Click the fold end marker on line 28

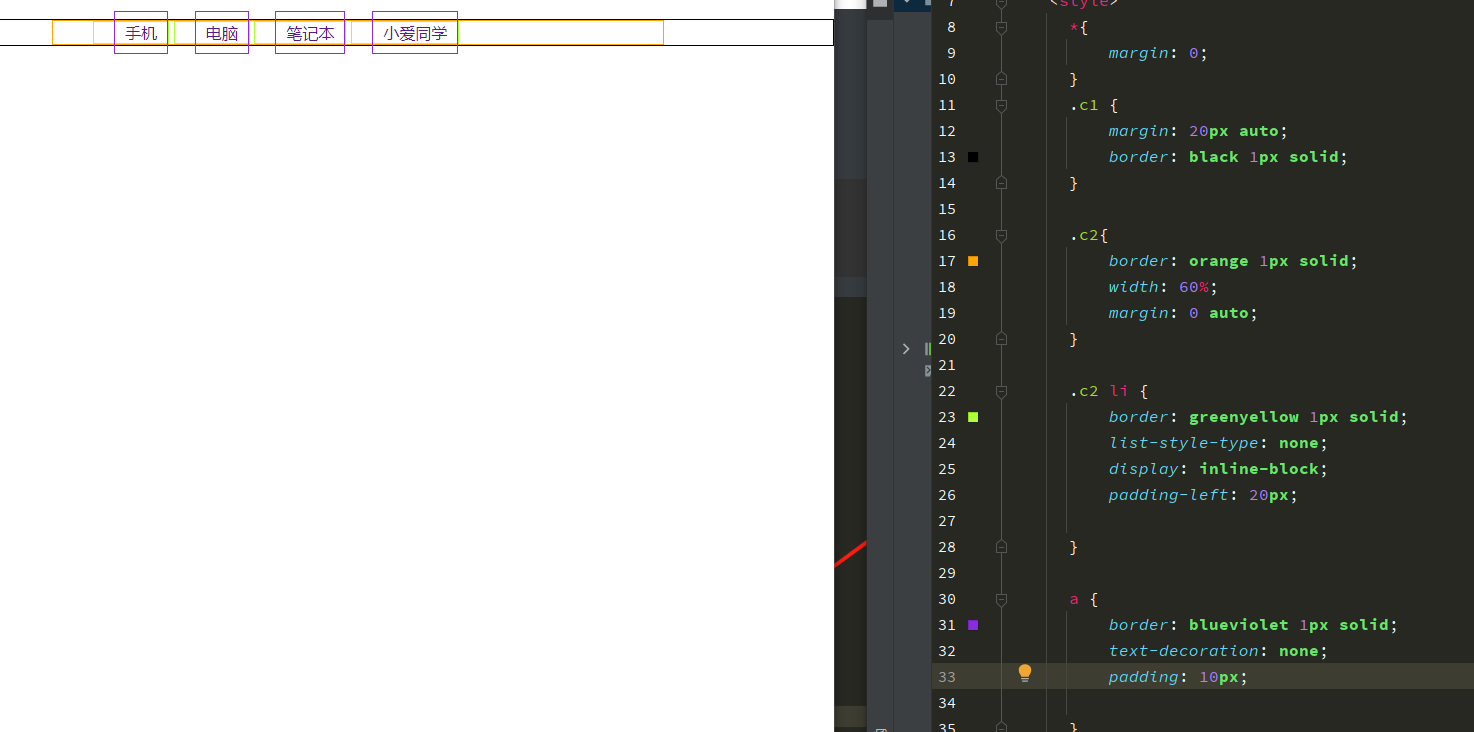click(x=1001, y=547)
